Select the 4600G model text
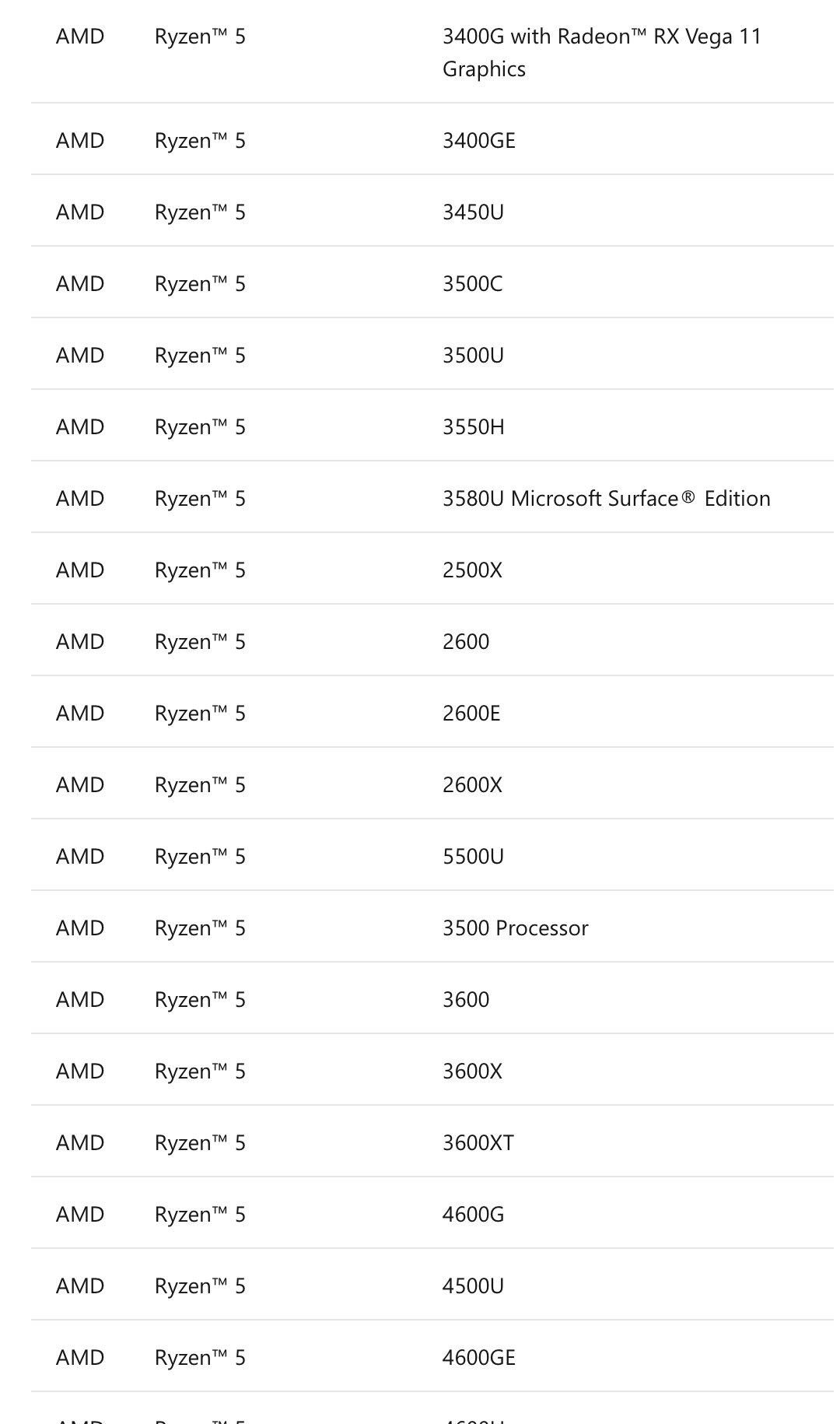Screen dimensions: 840x1424 click(x=473, y=1215)
